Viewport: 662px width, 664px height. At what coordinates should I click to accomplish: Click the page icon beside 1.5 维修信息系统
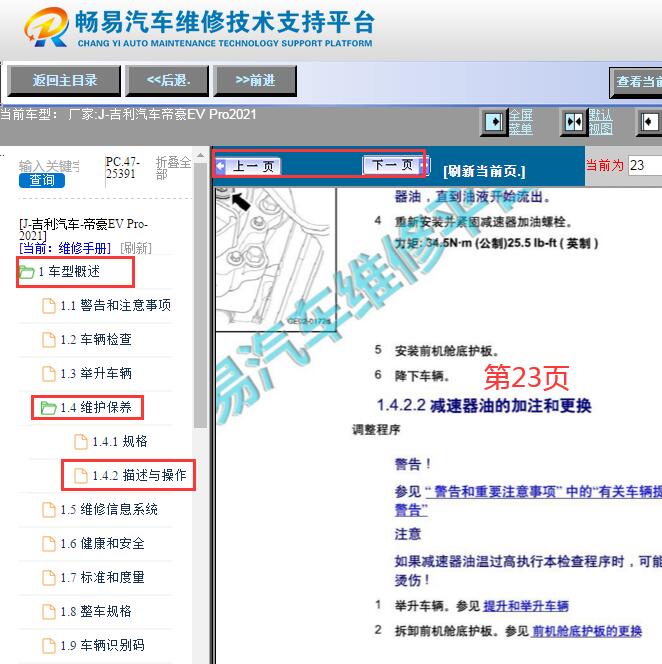pyautogui.click(x=49, y=510)
